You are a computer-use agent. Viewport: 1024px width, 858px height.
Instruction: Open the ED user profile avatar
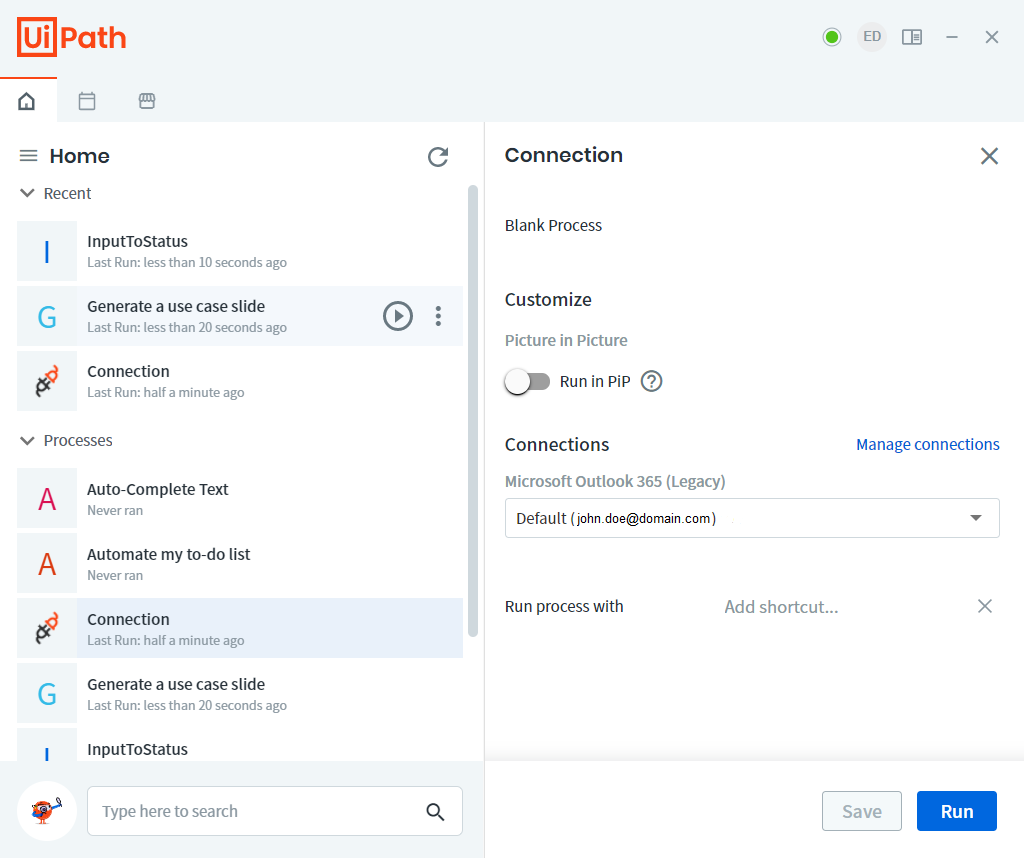tap(872, 37)
